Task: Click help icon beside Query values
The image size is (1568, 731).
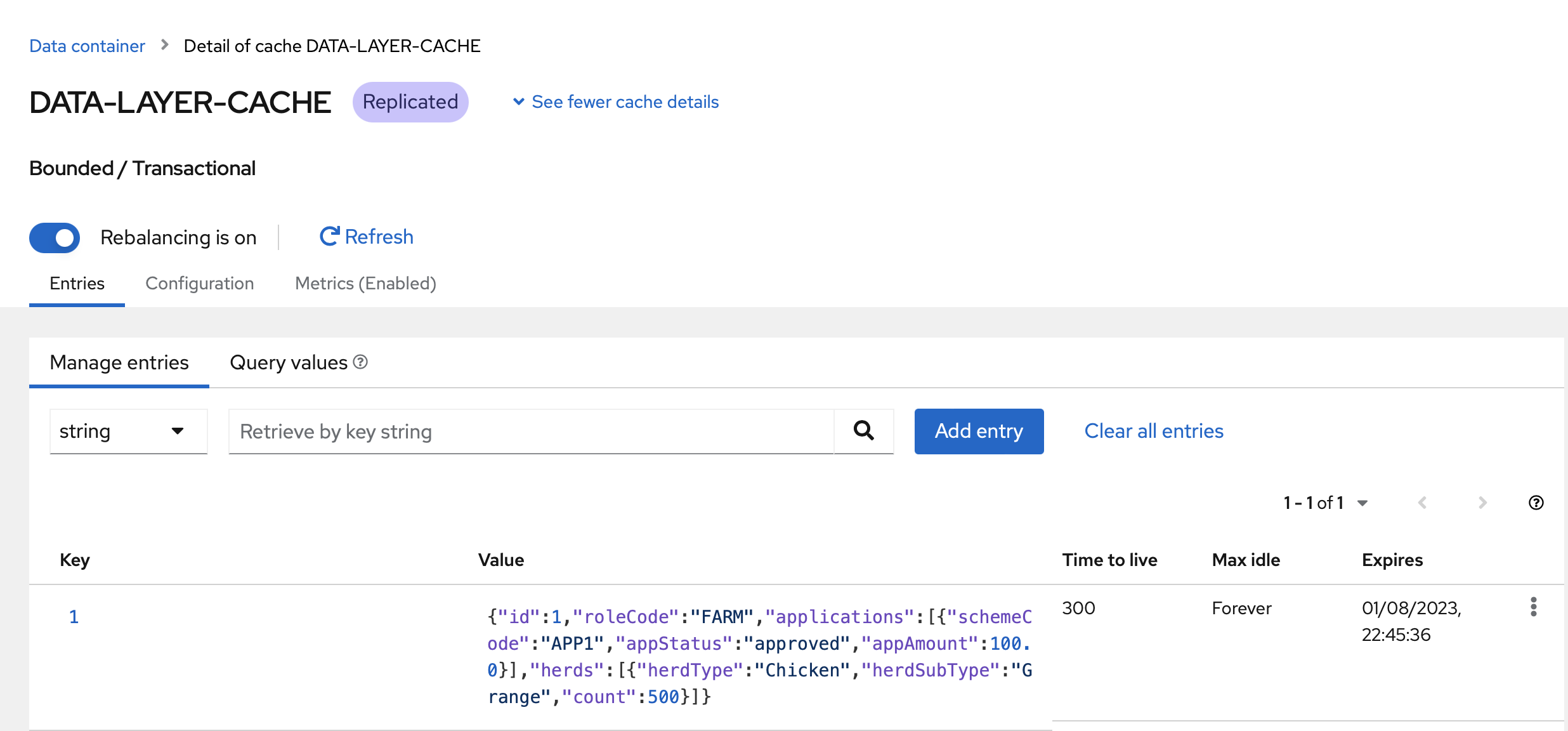Action: point(360,362)
